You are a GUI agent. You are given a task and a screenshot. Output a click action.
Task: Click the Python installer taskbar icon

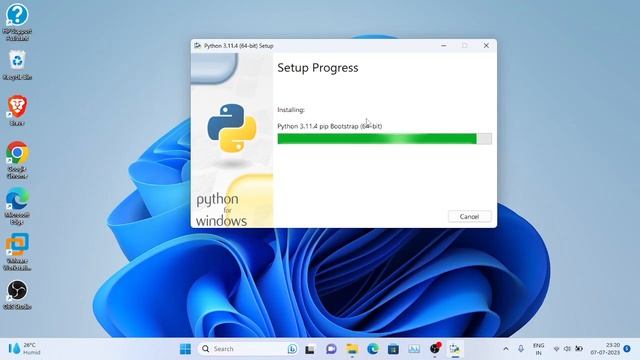[x=455, y=349]
